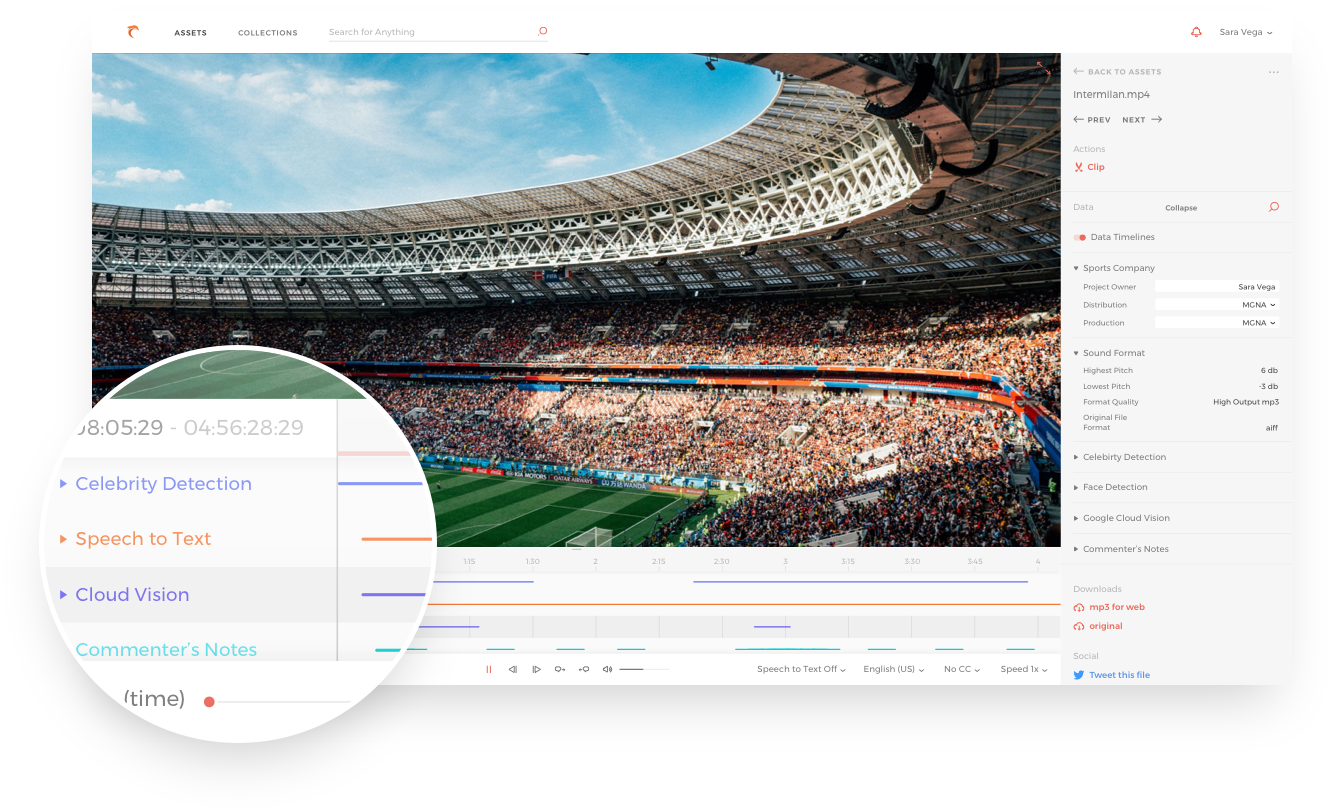
Task: Download the mp3 for web file
Action: click(1116, 607)
